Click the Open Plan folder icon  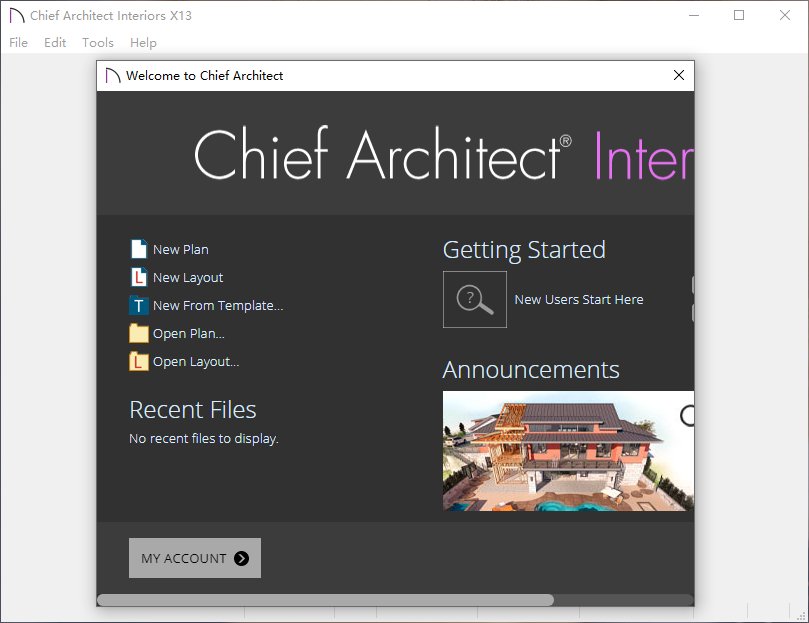pyautogui.click(x=138, y=333)
